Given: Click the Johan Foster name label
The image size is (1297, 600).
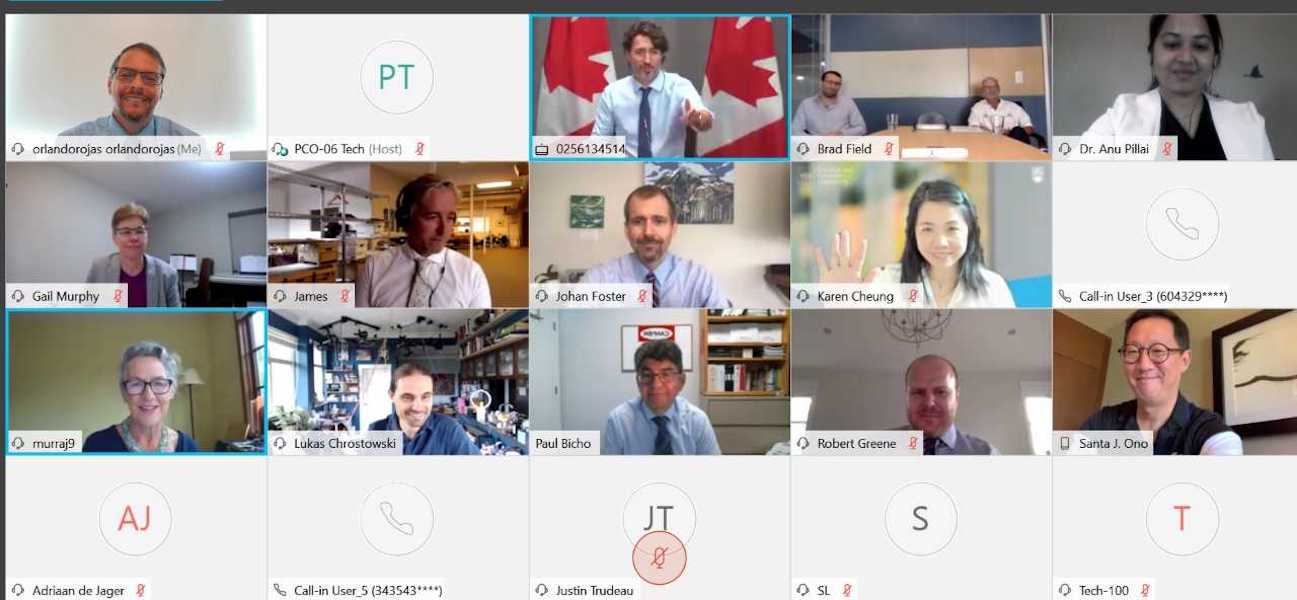Looking at the screenshot, I should click(590, 296).
